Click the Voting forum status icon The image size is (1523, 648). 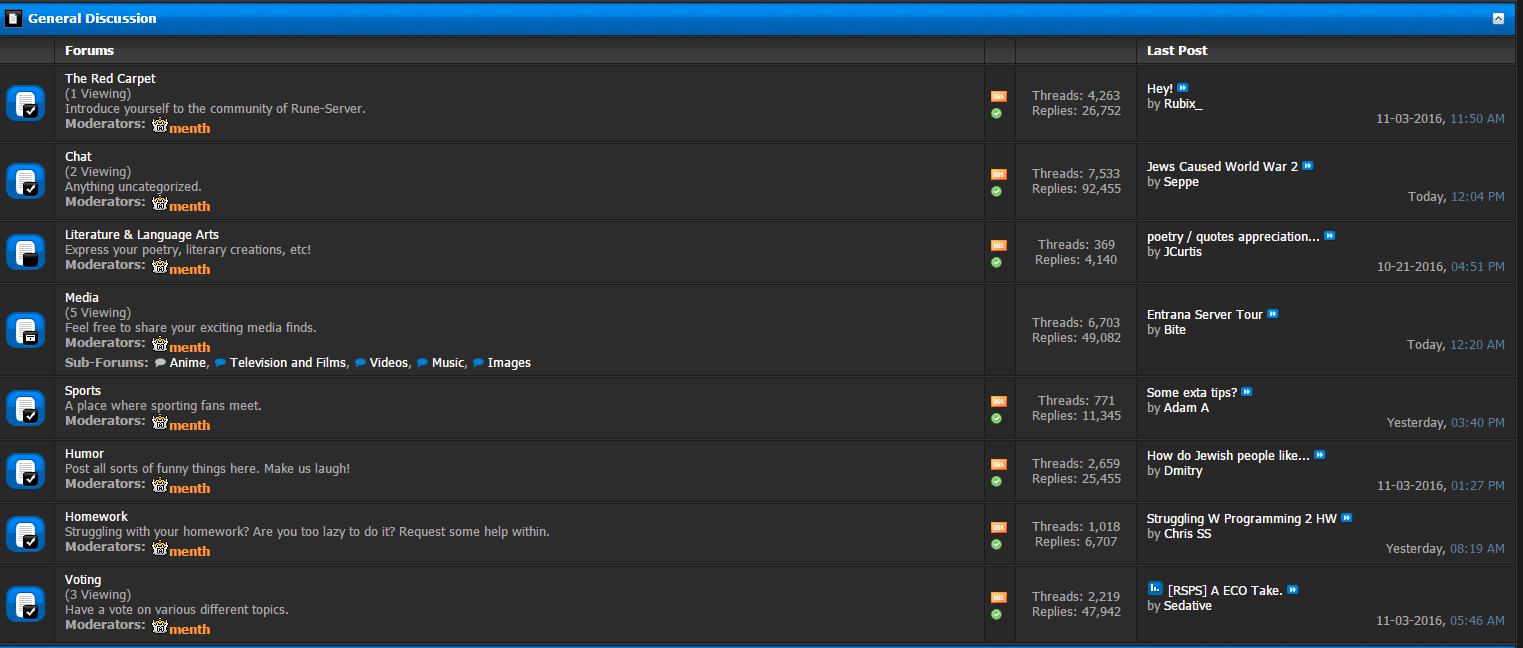(26, 604)
